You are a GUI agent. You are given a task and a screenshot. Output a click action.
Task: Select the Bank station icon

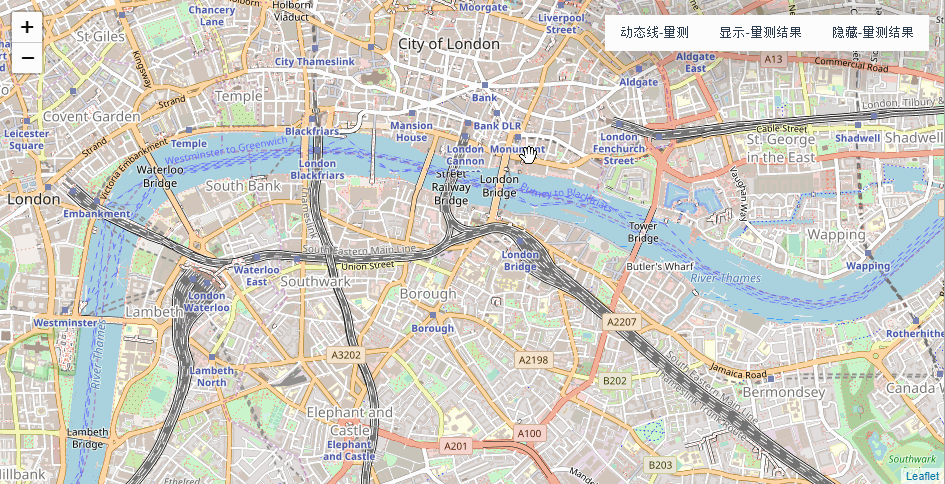(485, 85)
